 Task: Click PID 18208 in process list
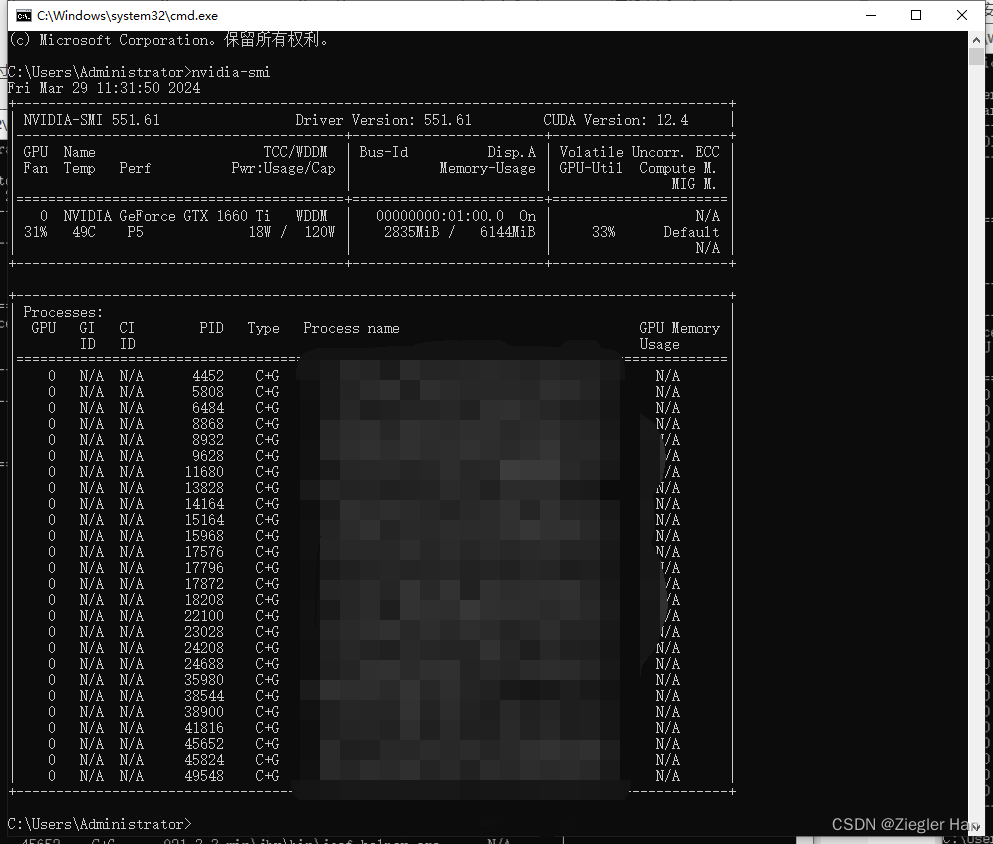point(204,600)
